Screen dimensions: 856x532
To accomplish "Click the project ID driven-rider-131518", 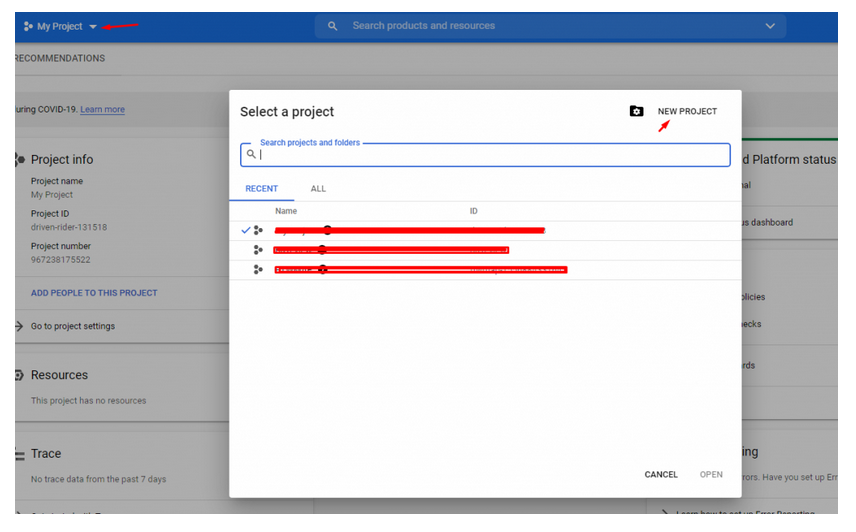I will 69,228.
